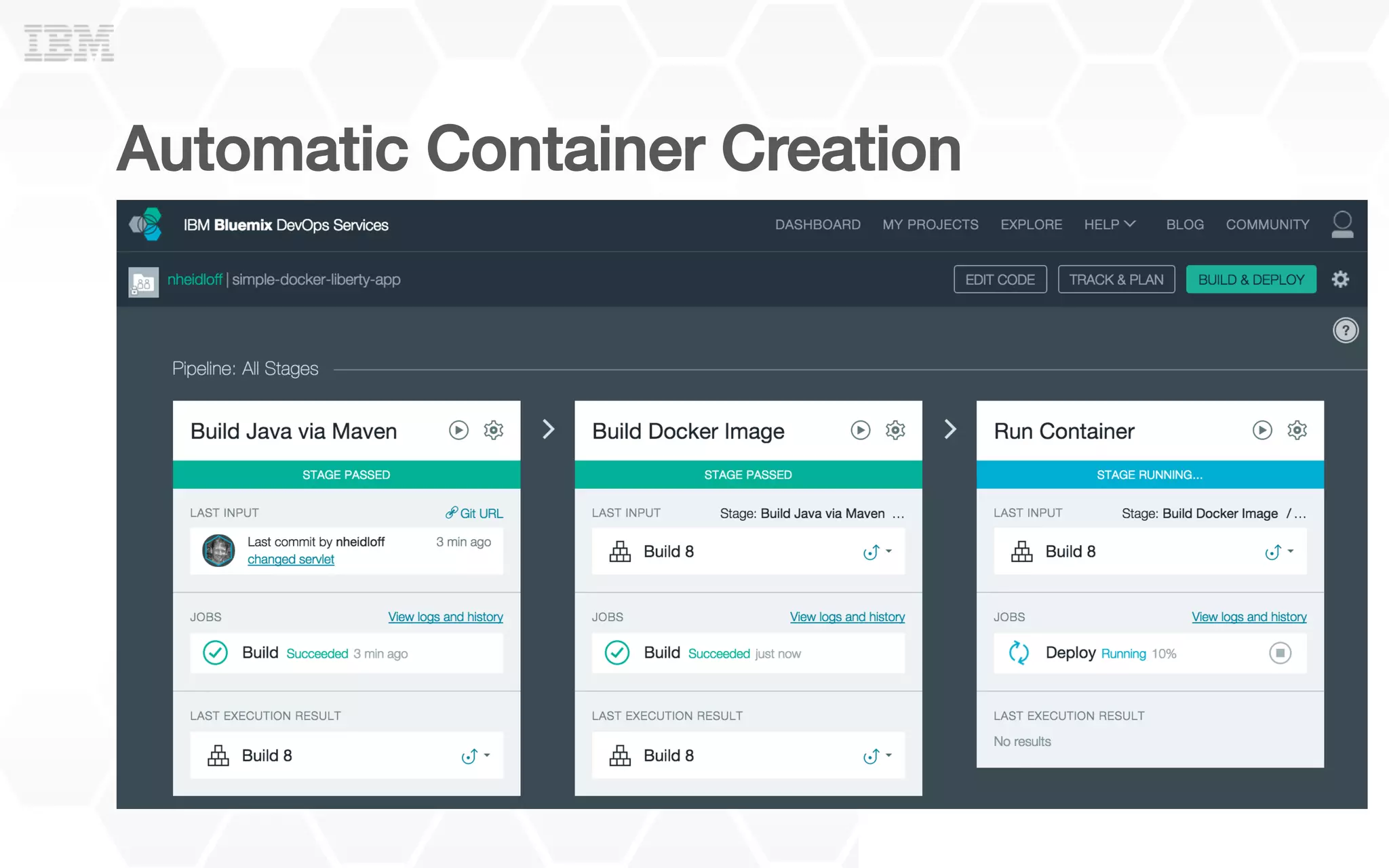Click the help question mark icon
Viewport: 1389px width, 868px height.
click(1346, 330)
